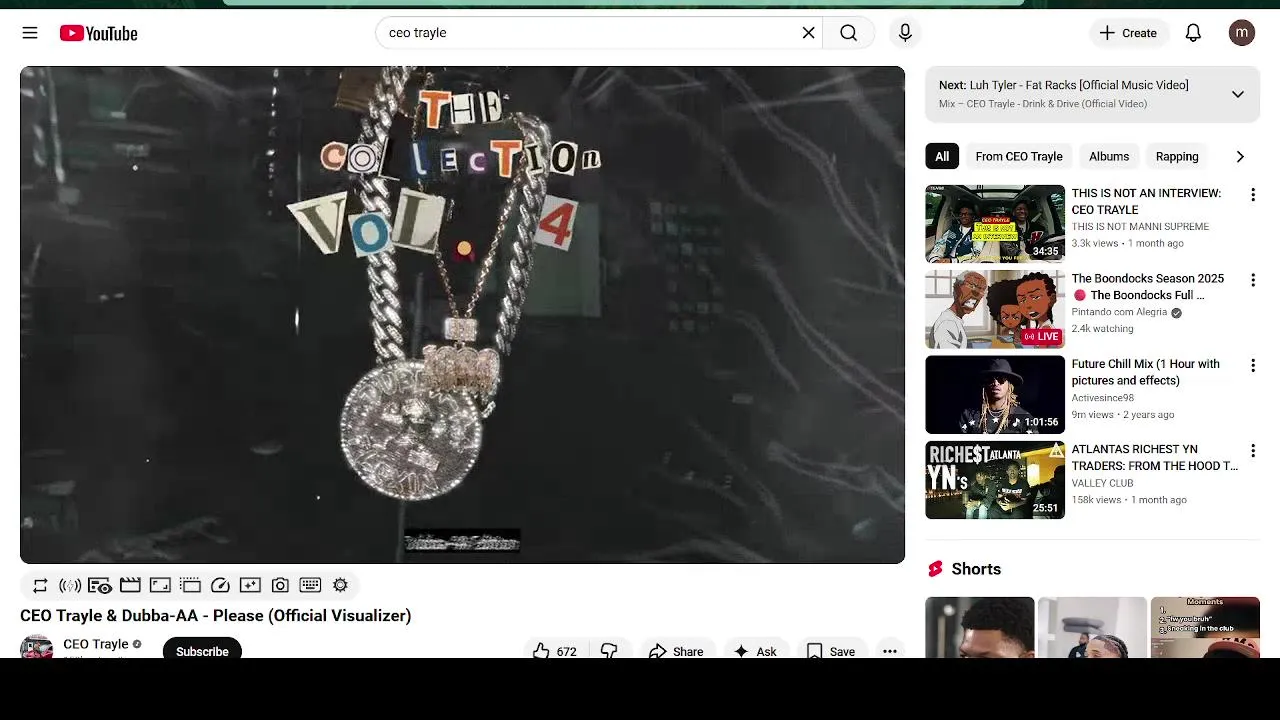Open the playback speed gauge icon
Screen dimensions: 1280x720
coord(220,585)
